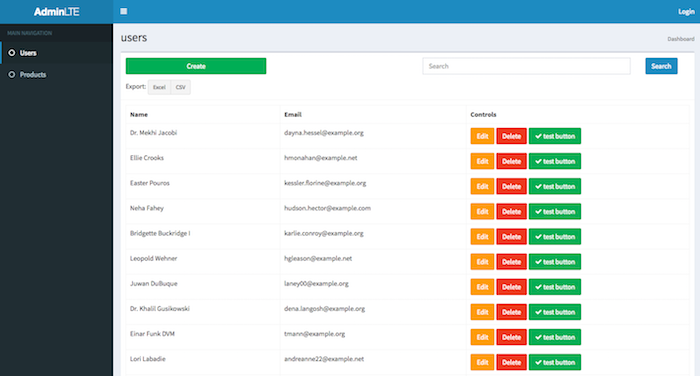The width and height of the screenshot is (700, 376).
Task: Delete the user Einar Funk DVM
Action: pyautogui.click(x=512, y=337)
